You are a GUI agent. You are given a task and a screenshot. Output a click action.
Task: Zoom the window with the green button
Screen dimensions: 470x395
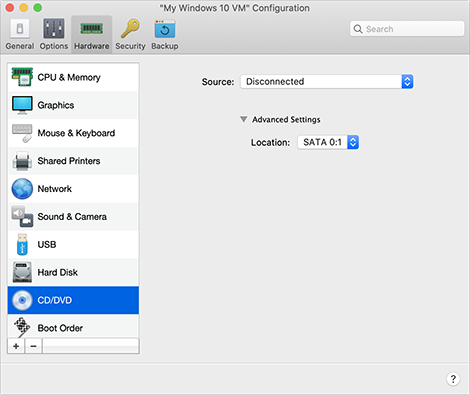tap(38, 8)
